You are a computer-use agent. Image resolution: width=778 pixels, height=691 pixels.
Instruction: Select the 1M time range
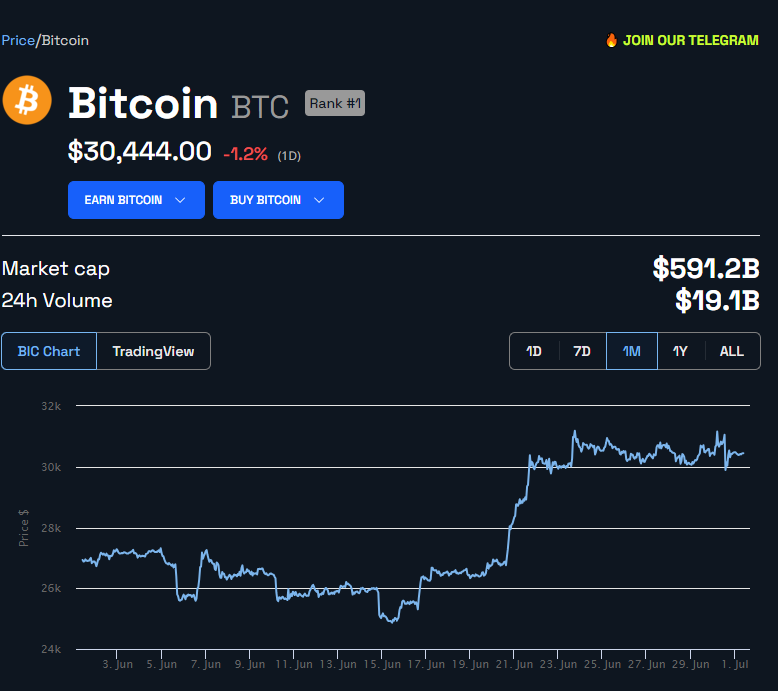click(632, 351)
